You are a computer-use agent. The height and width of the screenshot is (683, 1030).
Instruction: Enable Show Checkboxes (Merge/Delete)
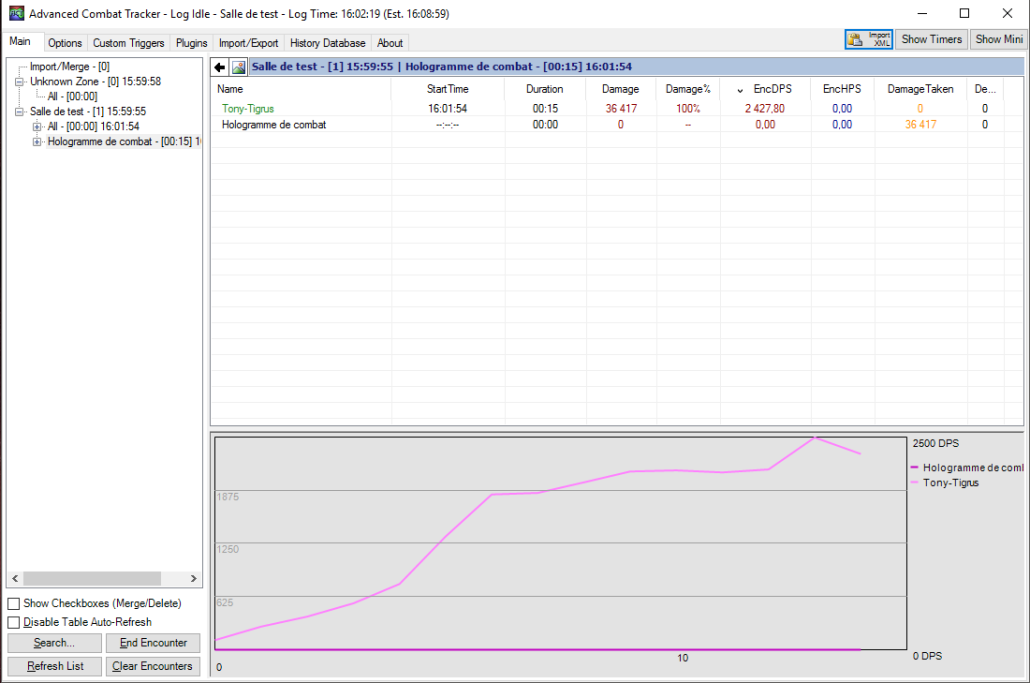coord(14,604)
